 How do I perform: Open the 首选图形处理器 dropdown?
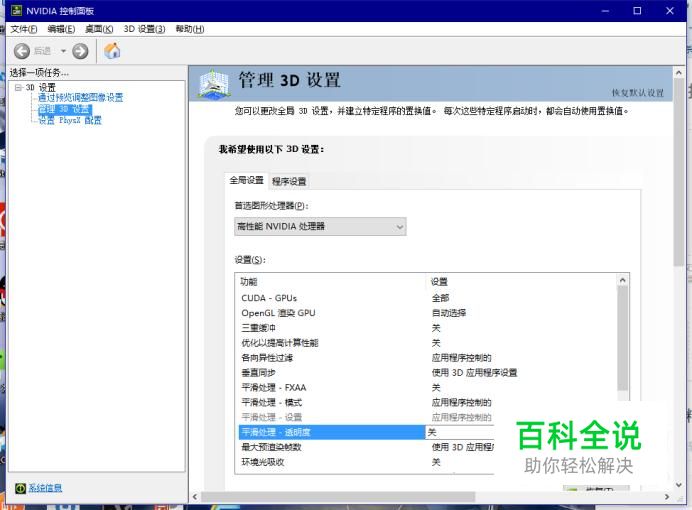coord(320,226)
